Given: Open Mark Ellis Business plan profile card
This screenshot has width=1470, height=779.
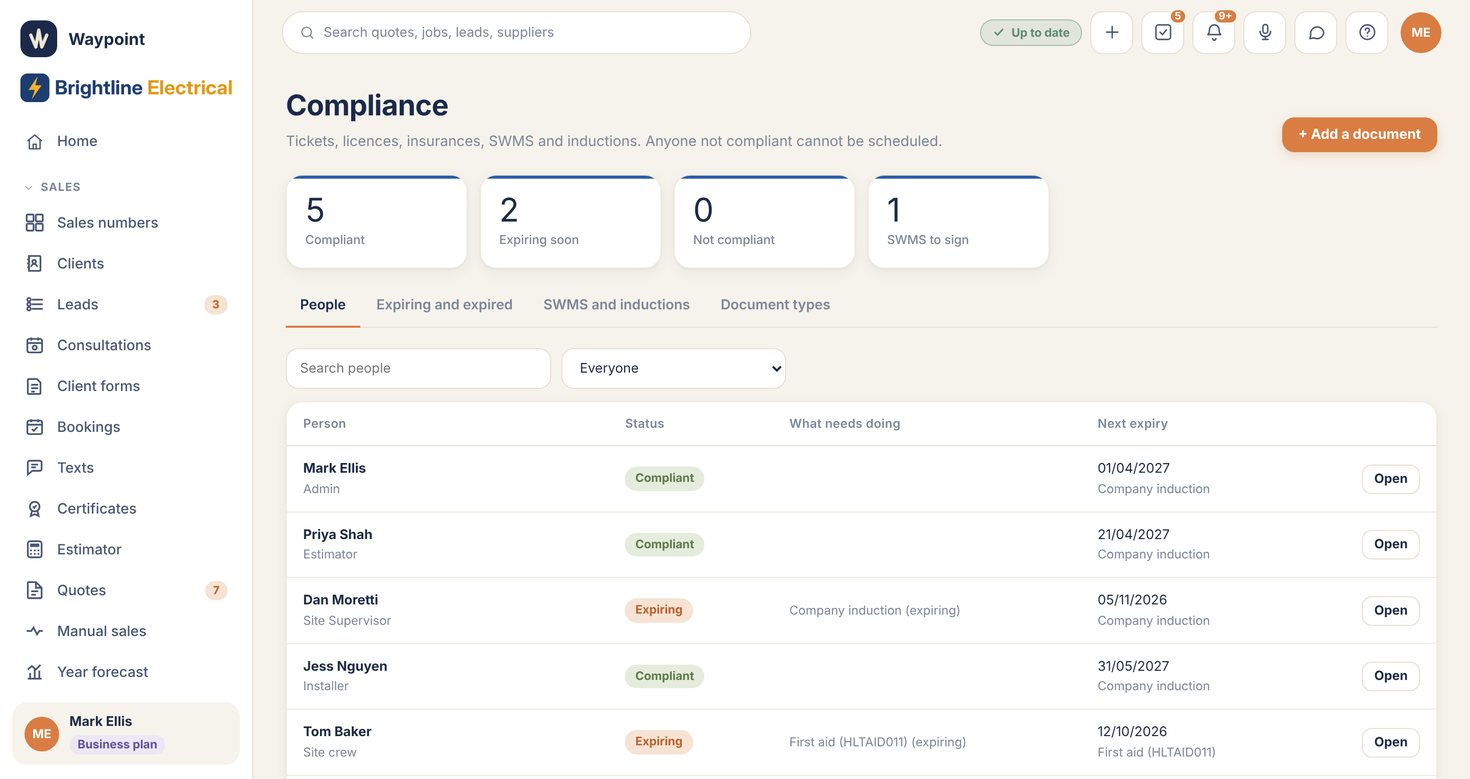Looking at the screenshot, I should (126, 734).
